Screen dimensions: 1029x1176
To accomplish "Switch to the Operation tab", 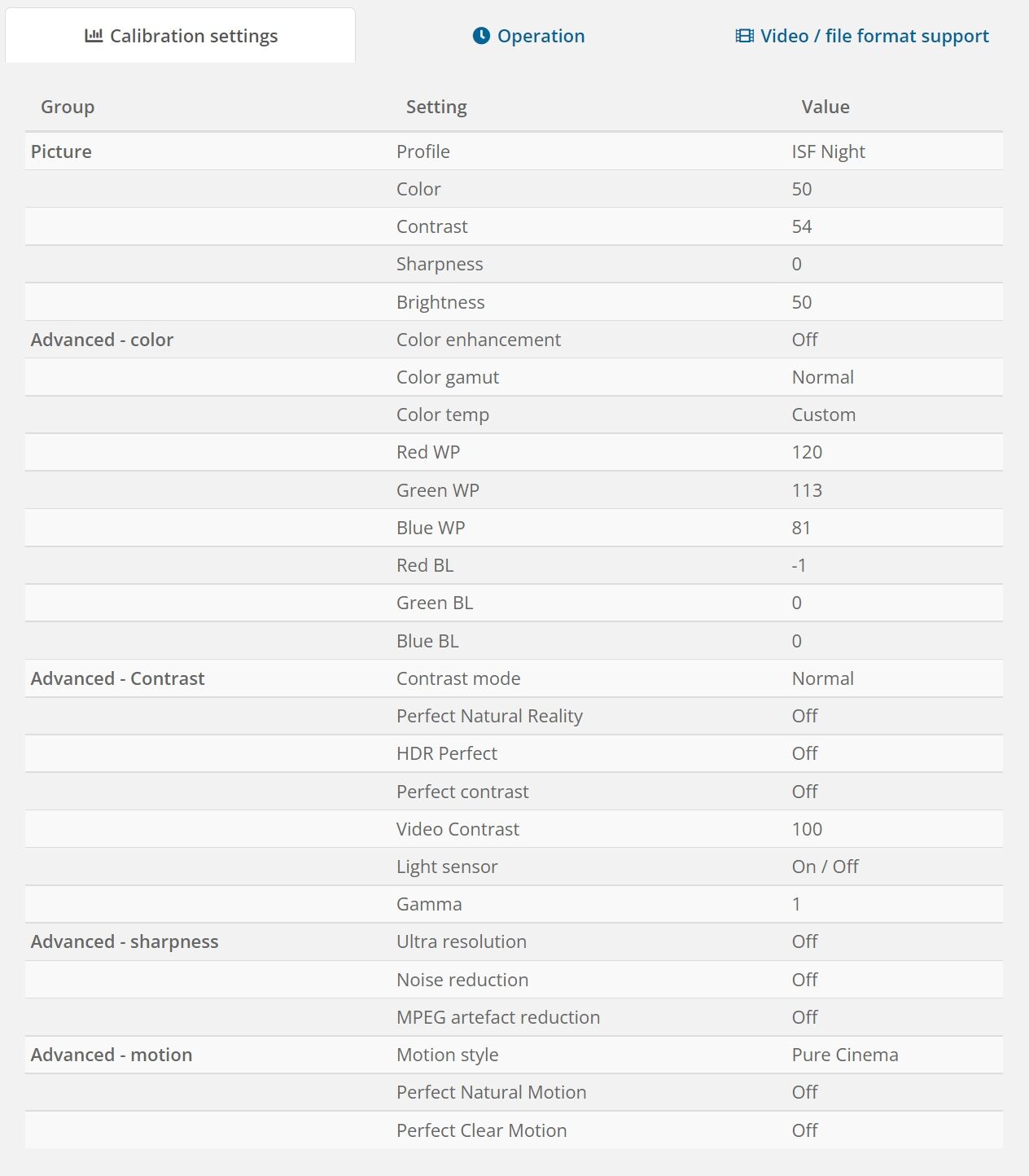I will [x=528, y=36].
